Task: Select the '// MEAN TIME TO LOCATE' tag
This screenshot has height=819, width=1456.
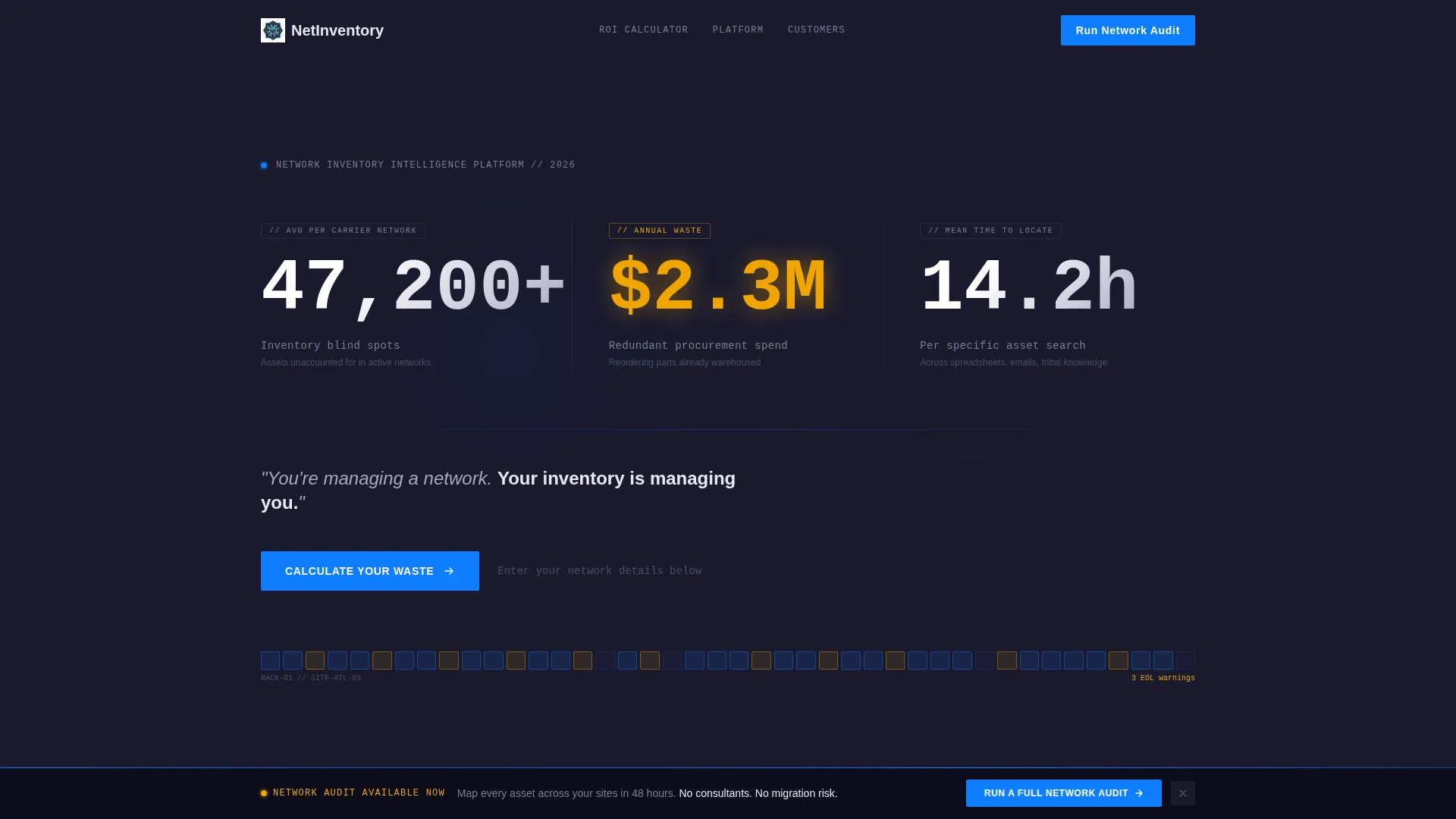Action: [990, 231]
